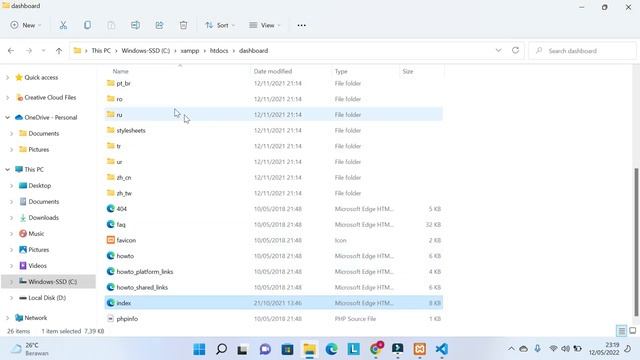Select the 404 Edge HTML file
The image size is (640, 360).
click(273, 209)
